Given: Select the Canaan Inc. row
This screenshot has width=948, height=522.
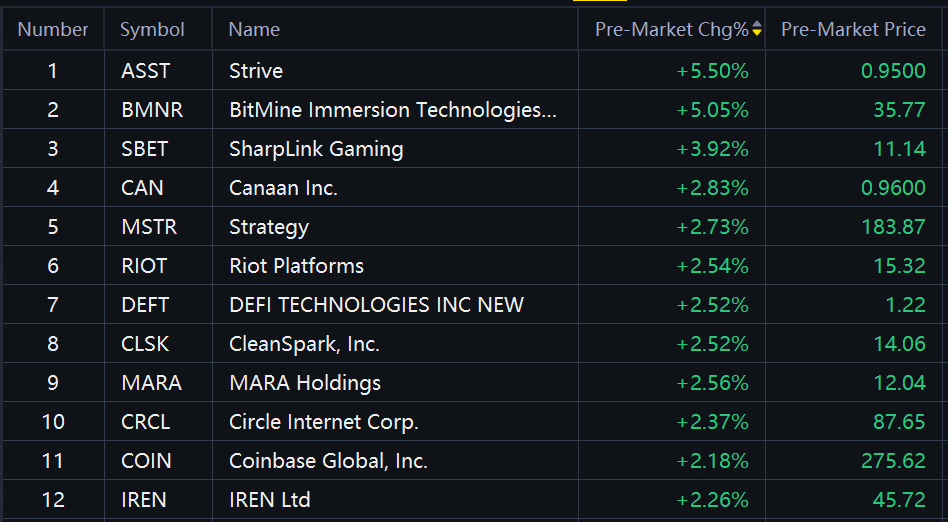Looking at the screenshot, I should coord(283,188).
